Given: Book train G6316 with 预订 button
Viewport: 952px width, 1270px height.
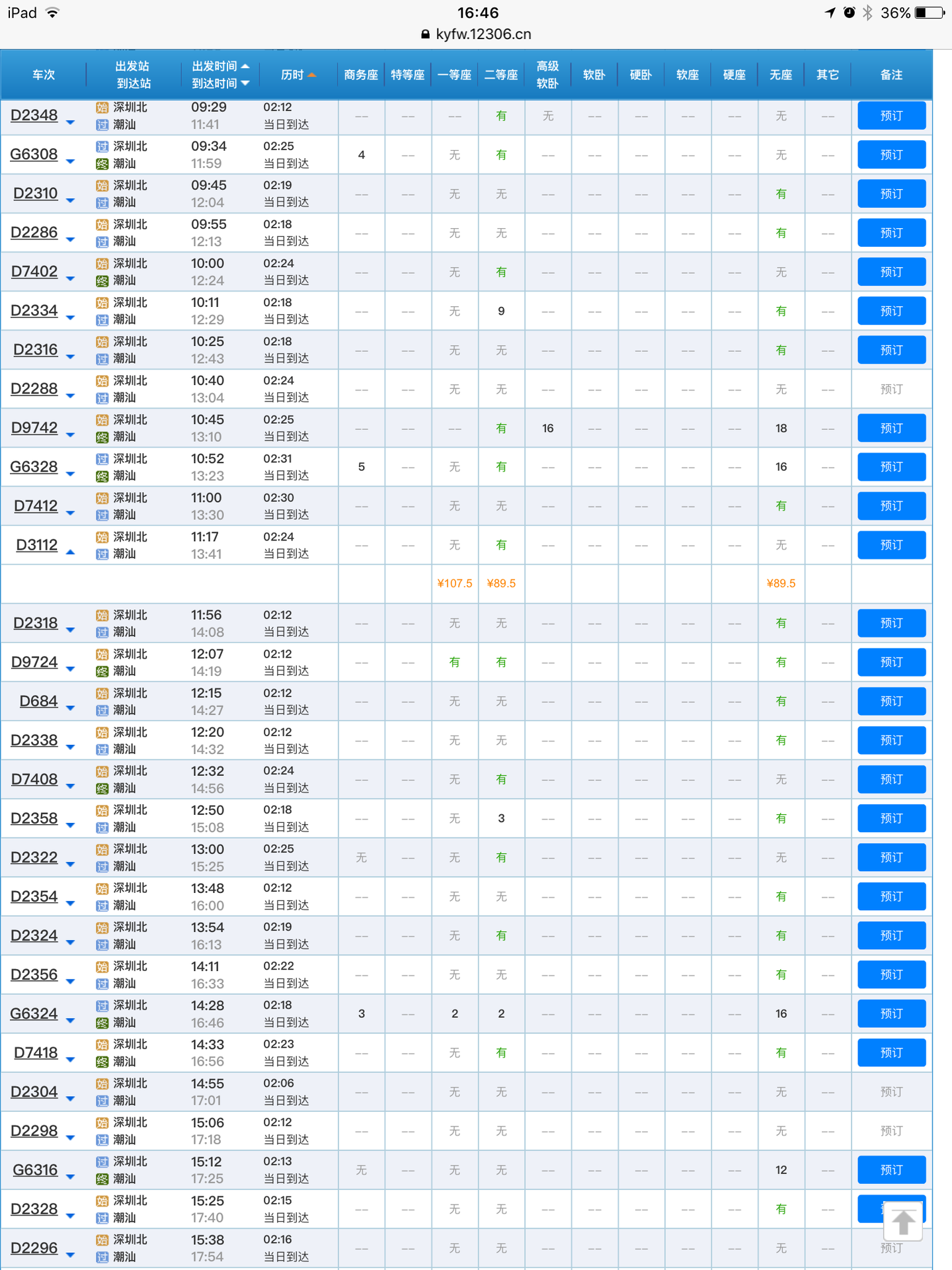Looking at the screenshot, I should 891,1170.
